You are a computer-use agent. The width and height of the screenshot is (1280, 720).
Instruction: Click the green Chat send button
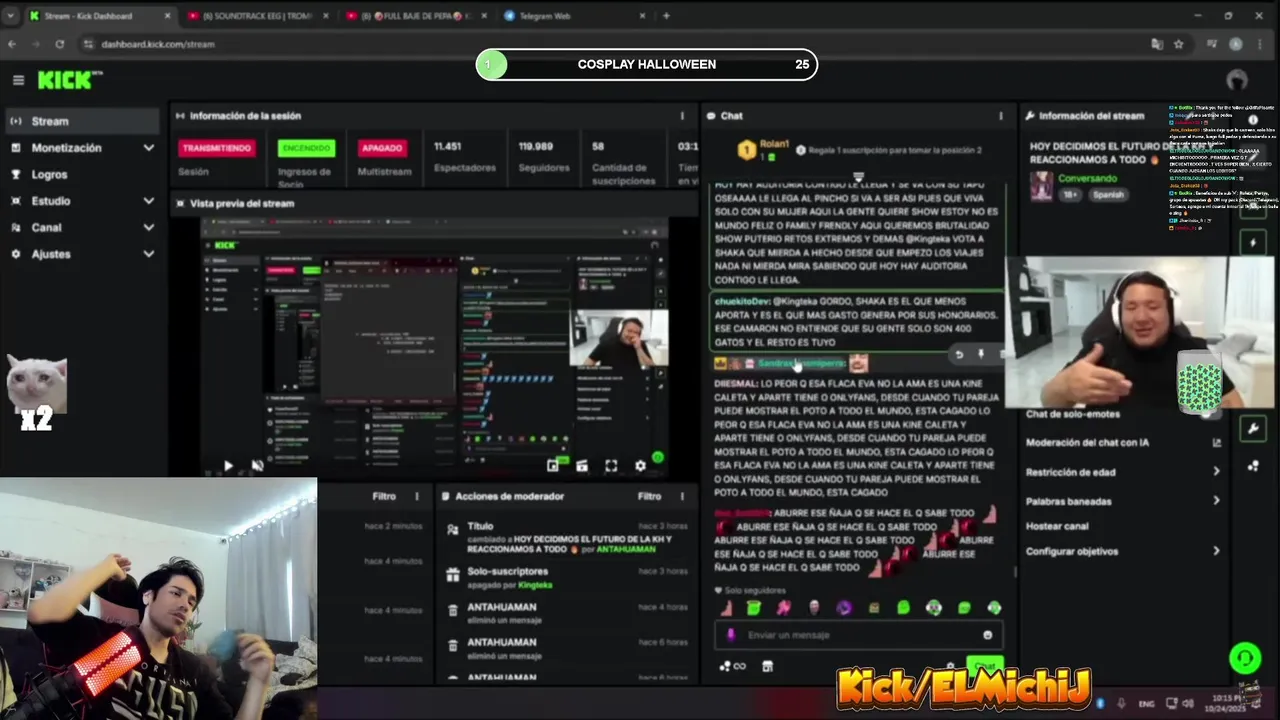(x=984, y=666)
